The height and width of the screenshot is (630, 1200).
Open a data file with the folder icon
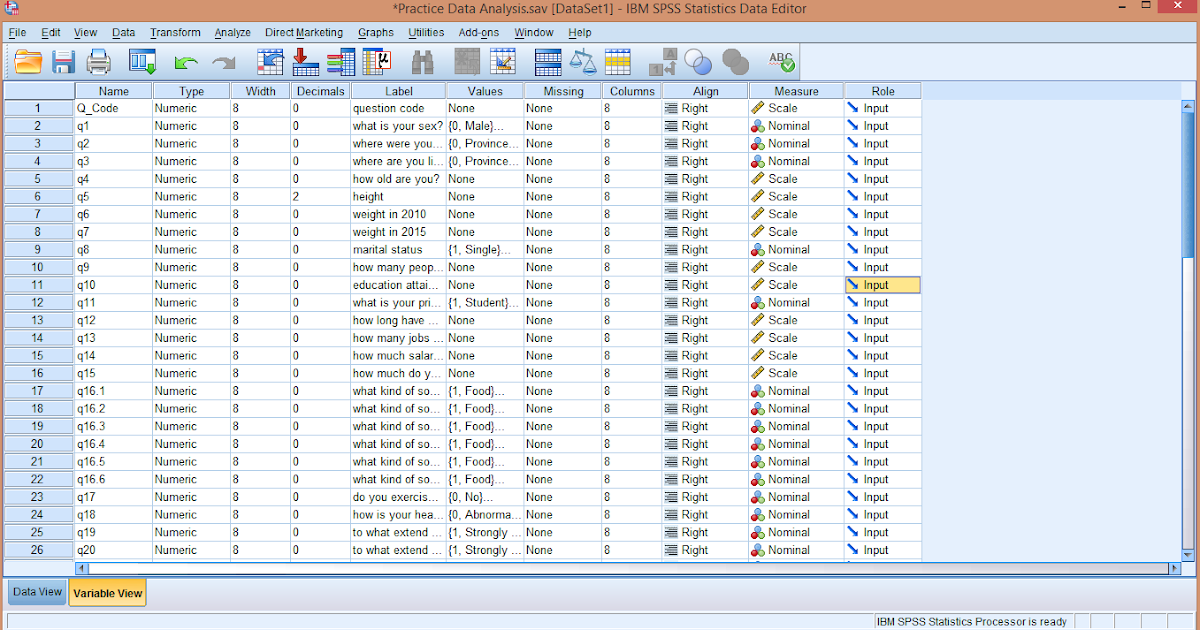pyautogui.click(x=28, y=61)
